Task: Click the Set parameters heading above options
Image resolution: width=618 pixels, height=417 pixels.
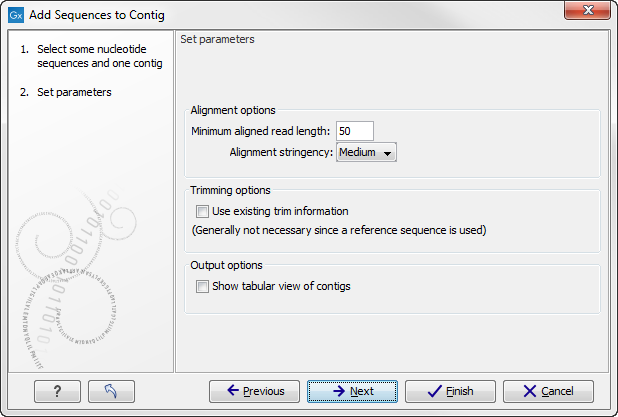Action: 217,40
